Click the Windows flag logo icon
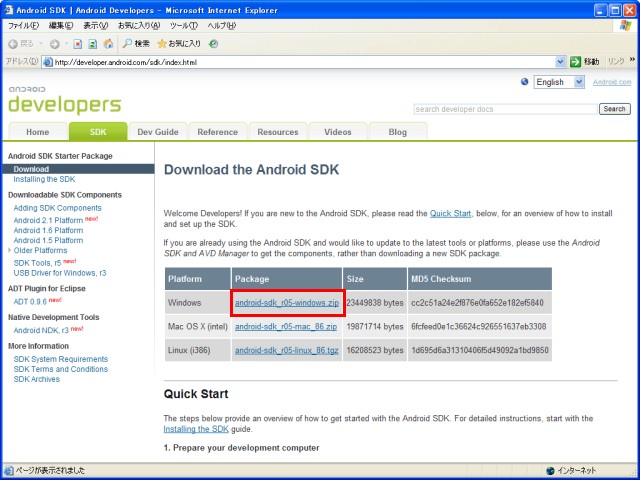This screenshot has width=640, height=480. tap(625, 26)
